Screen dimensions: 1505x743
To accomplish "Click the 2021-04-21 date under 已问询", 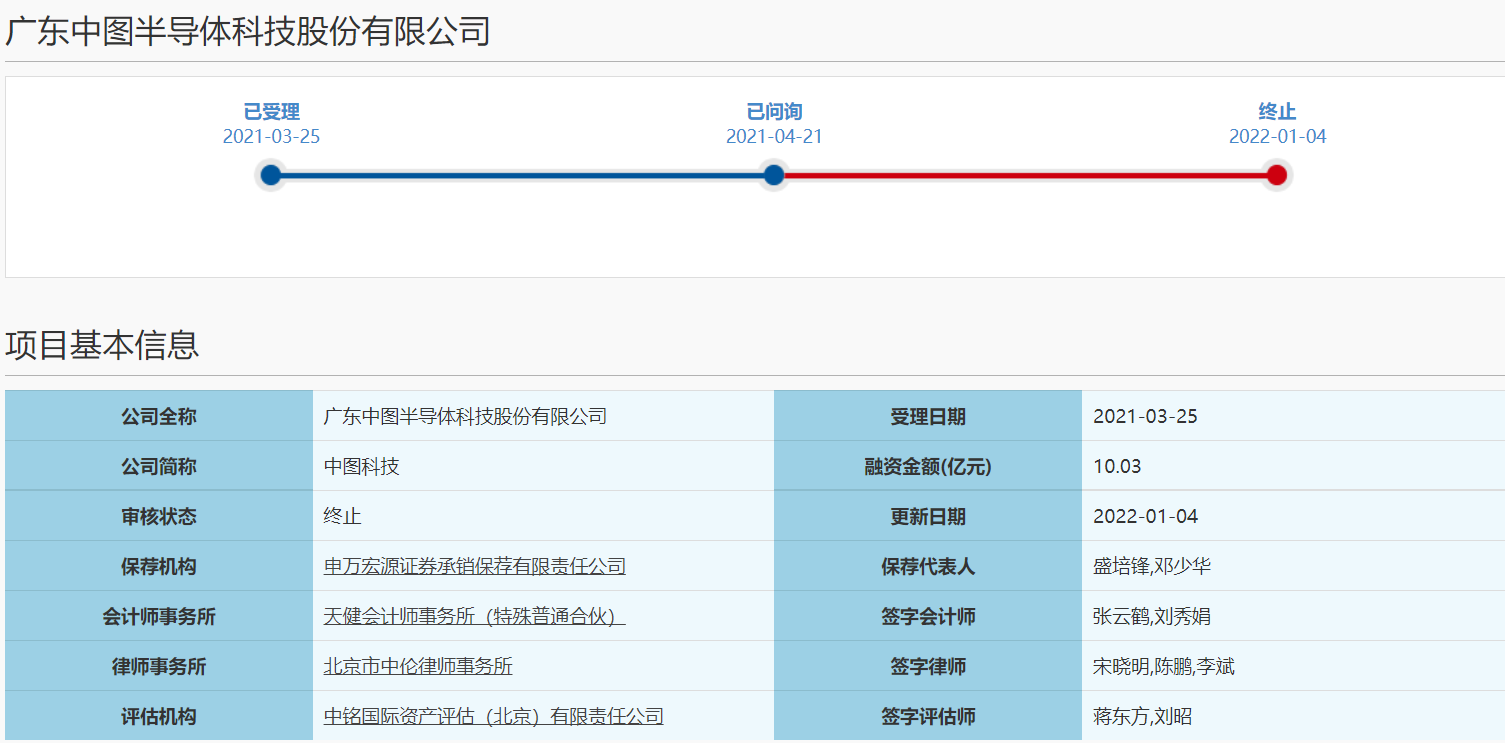I will [775, 137].
